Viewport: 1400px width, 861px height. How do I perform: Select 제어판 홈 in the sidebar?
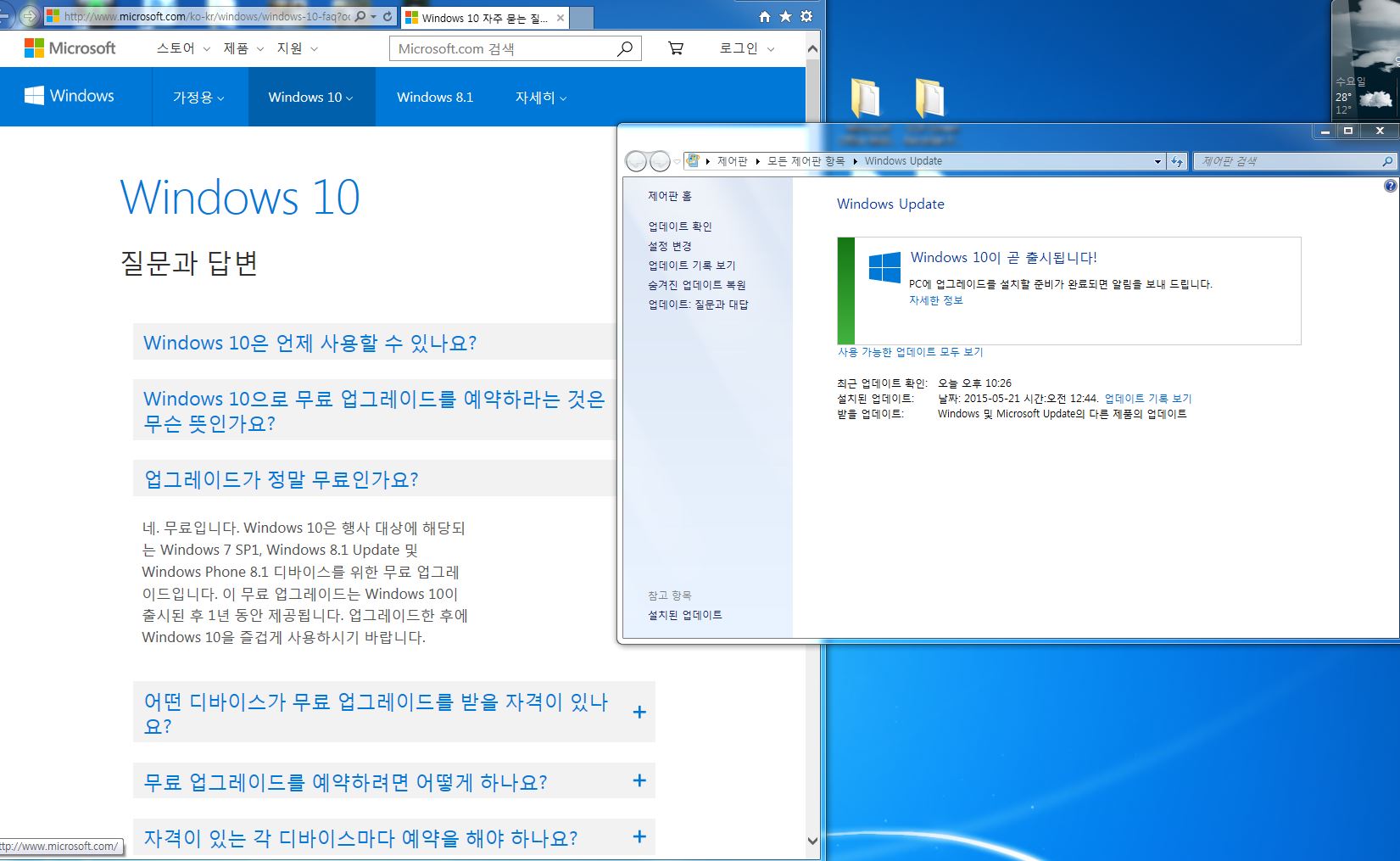[670, 196]
